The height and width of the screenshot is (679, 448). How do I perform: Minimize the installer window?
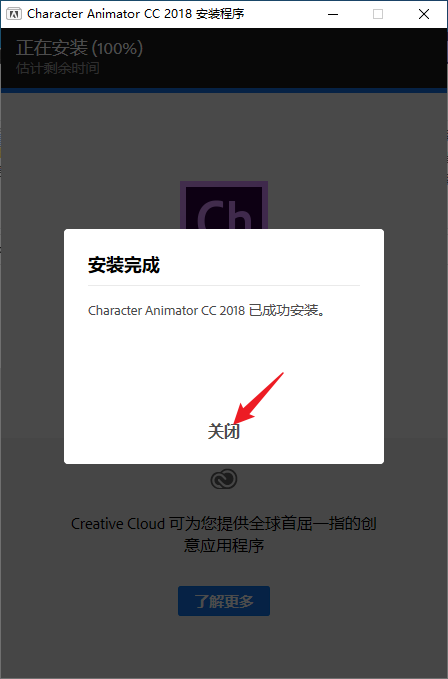333,14
